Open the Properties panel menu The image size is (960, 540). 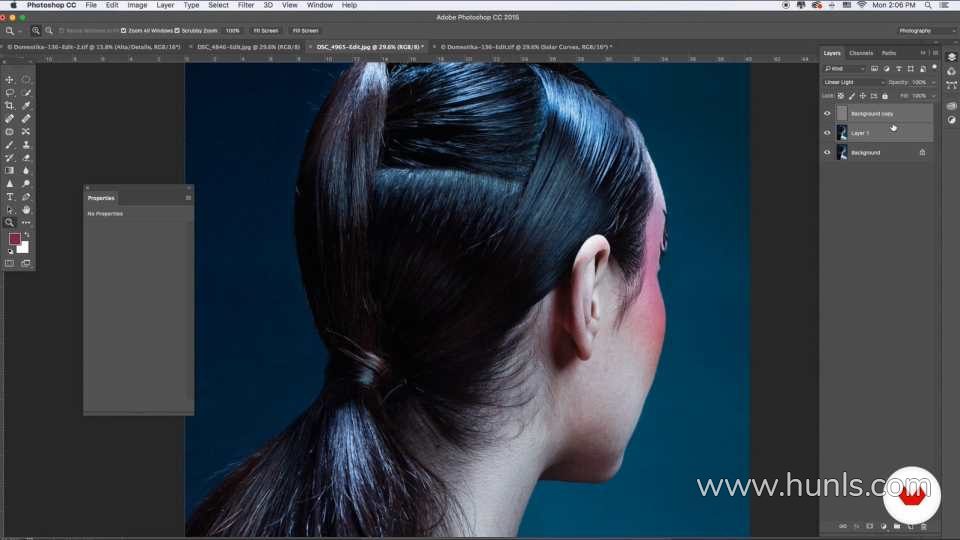click(x=188, y=198)
